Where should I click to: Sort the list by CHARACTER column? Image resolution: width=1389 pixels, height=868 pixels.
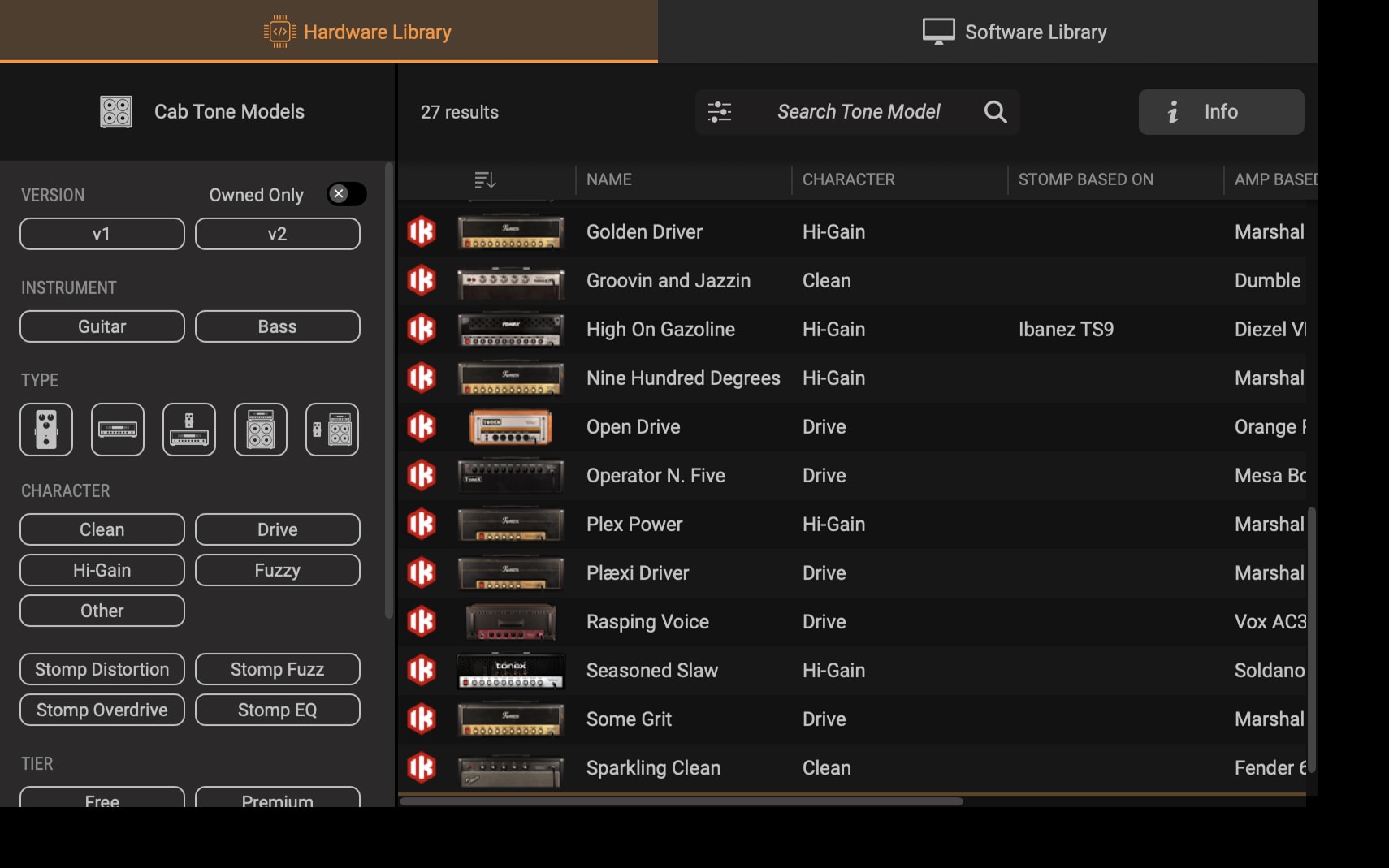pyautogui.click(x=848, y=179)
